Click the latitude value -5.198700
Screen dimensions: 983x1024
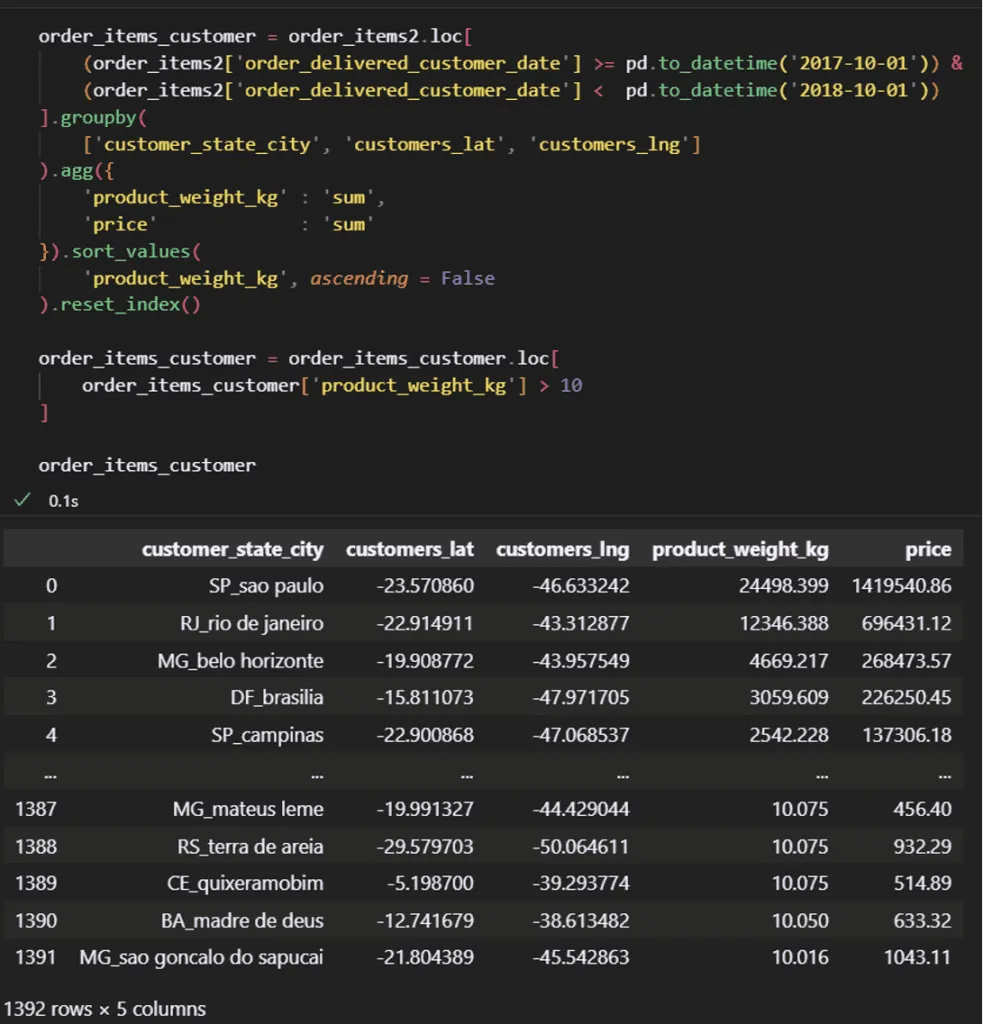pos(430,884)
